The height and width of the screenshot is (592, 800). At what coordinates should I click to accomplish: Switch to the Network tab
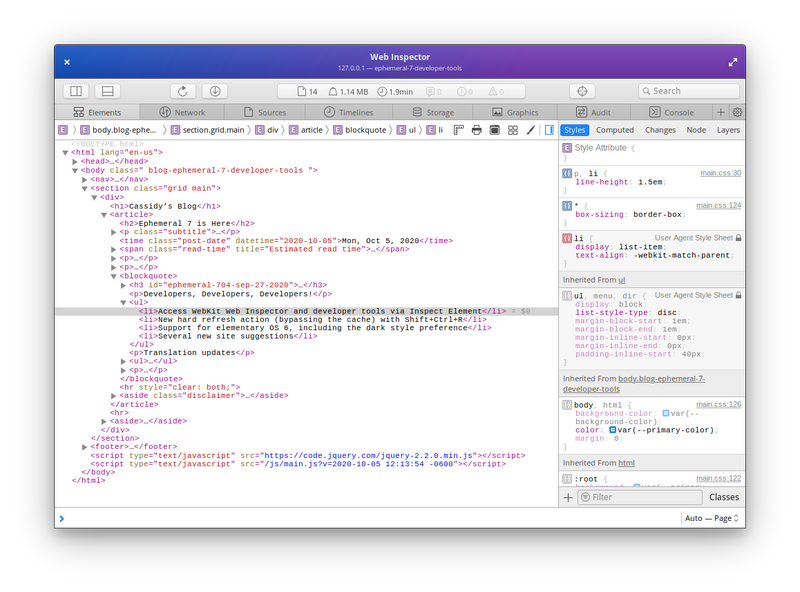(x=182, y=112)
